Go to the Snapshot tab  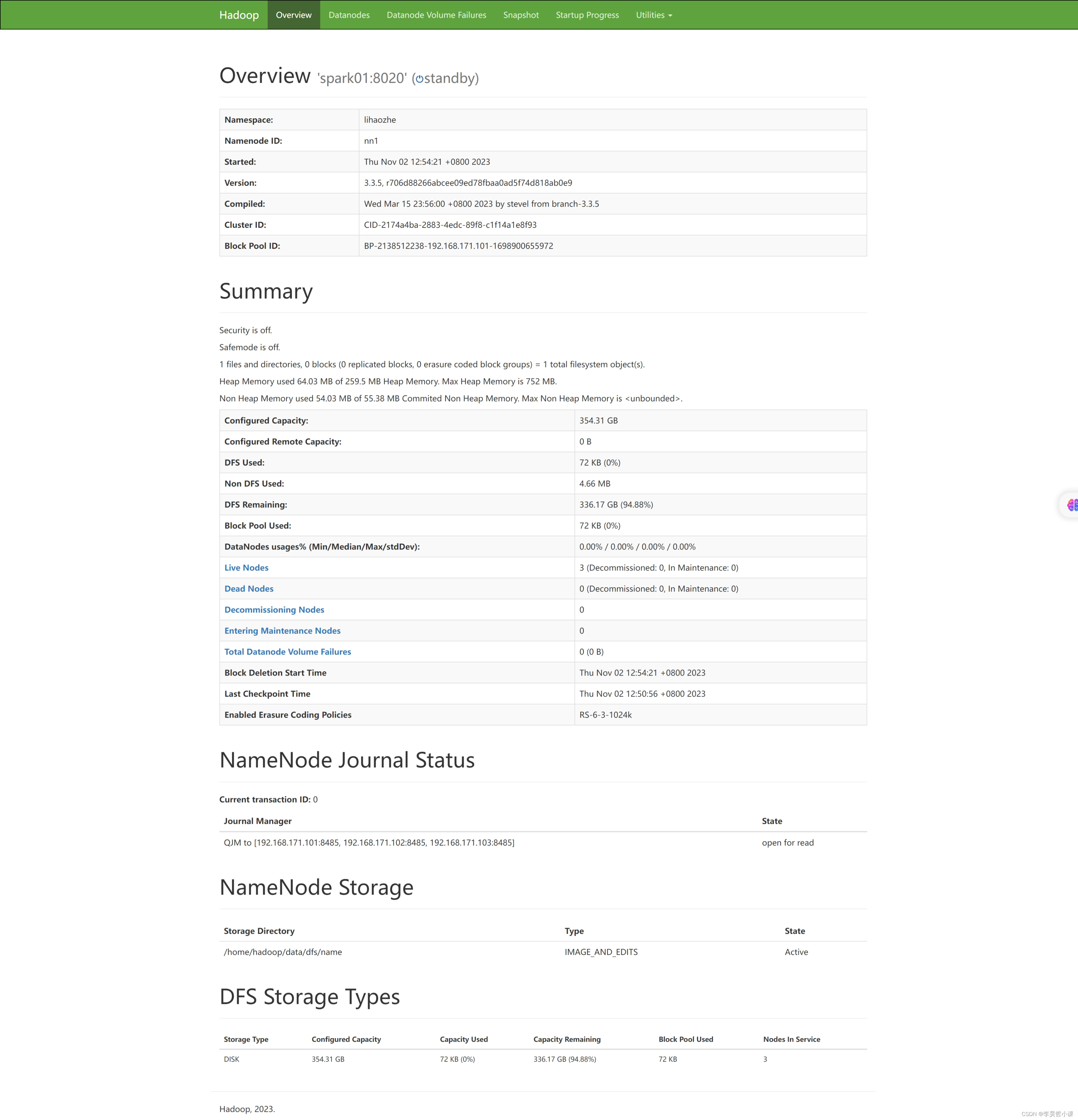521,15
